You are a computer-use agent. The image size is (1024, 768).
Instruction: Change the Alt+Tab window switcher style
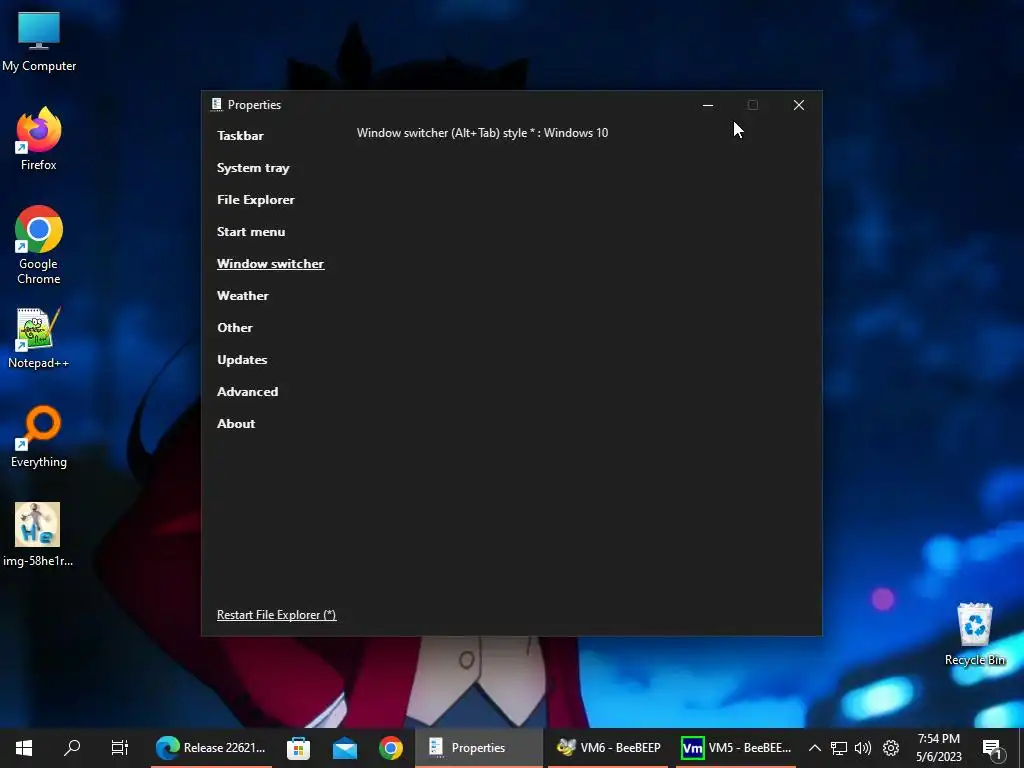(x=482, y=133)
